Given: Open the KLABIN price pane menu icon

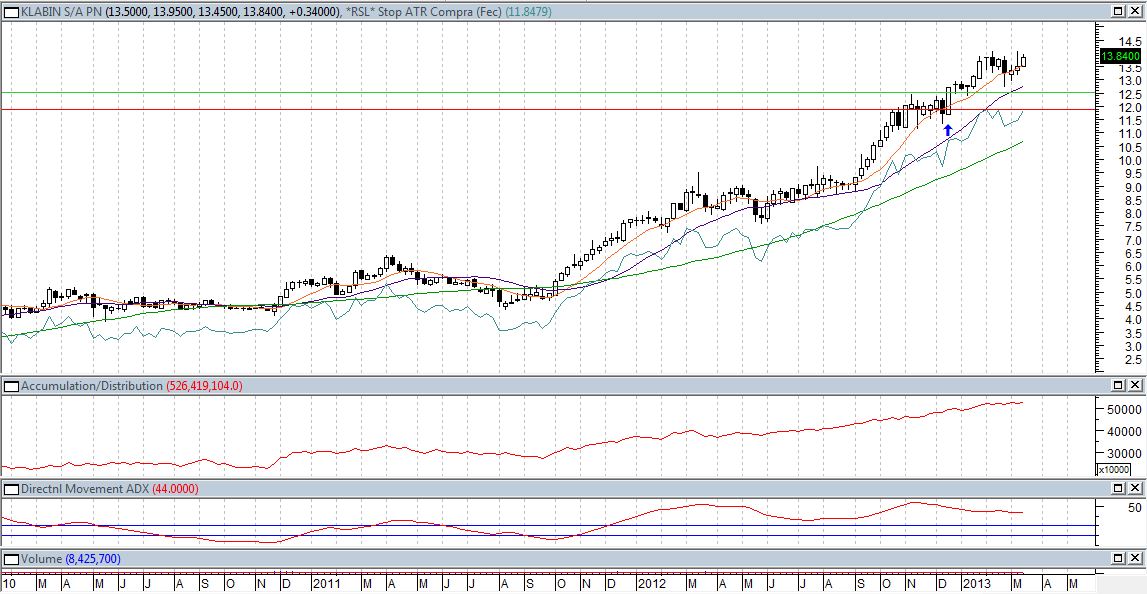Looking at the screenshot, I should tap(10, 12).
